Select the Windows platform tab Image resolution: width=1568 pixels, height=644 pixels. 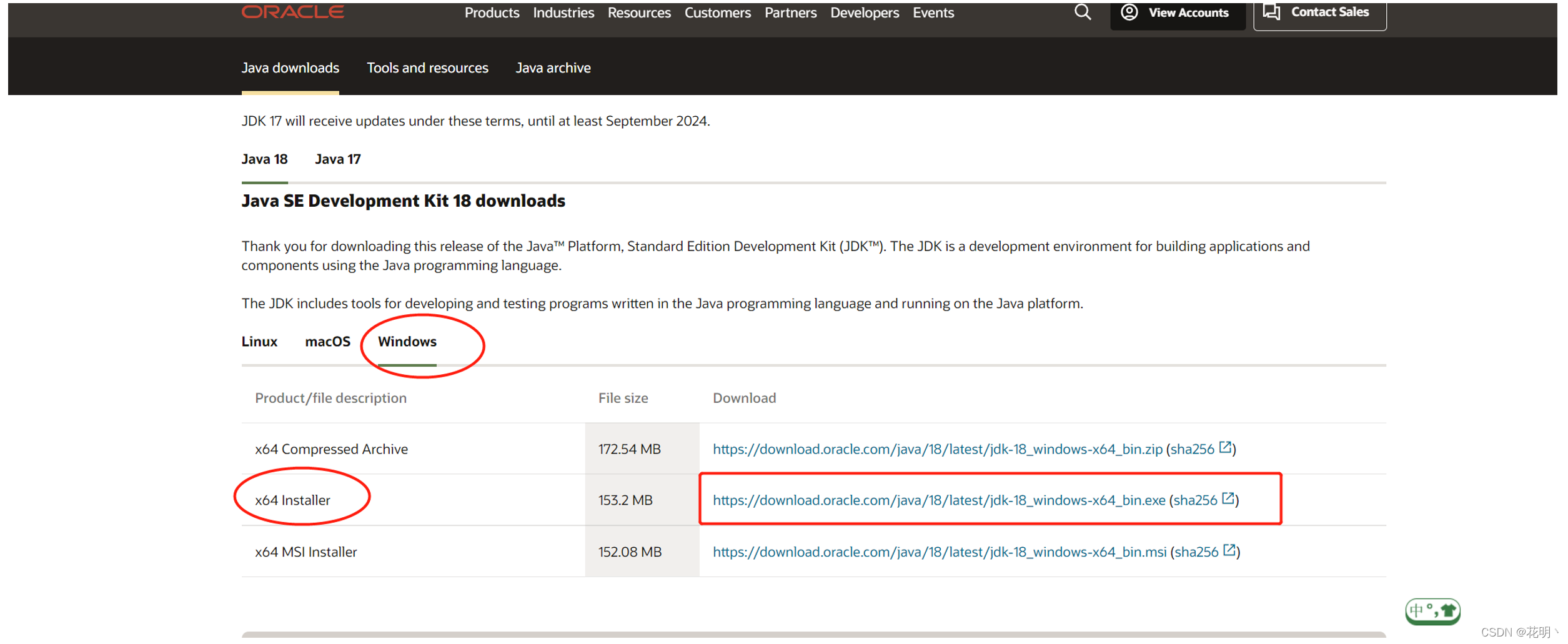coord(407,342)
